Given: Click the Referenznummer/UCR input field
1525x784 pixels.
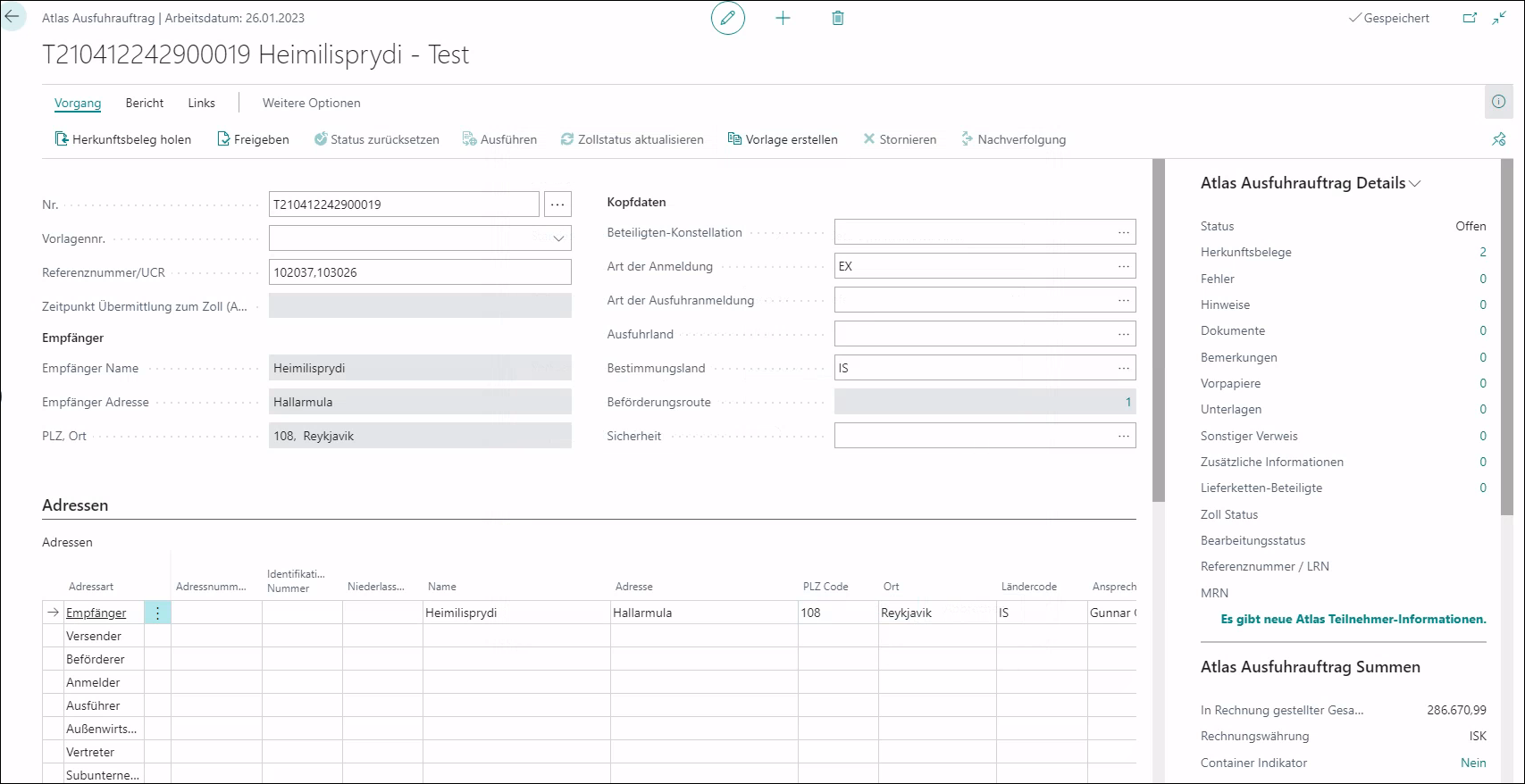Looking at the screenshot, I should coord(420,272).
